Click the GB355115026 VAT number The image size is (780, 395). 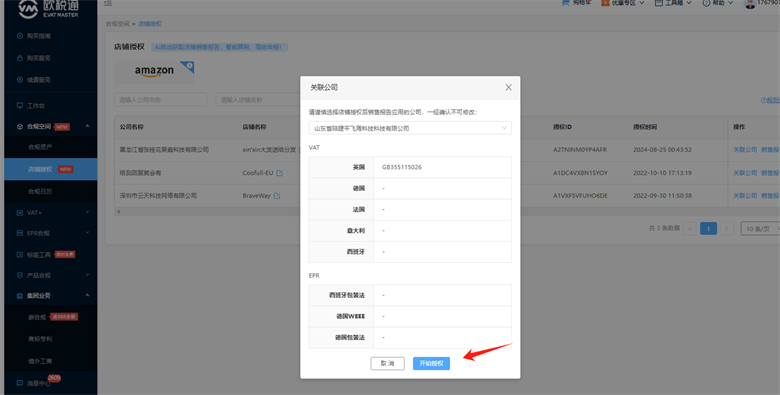402,168
